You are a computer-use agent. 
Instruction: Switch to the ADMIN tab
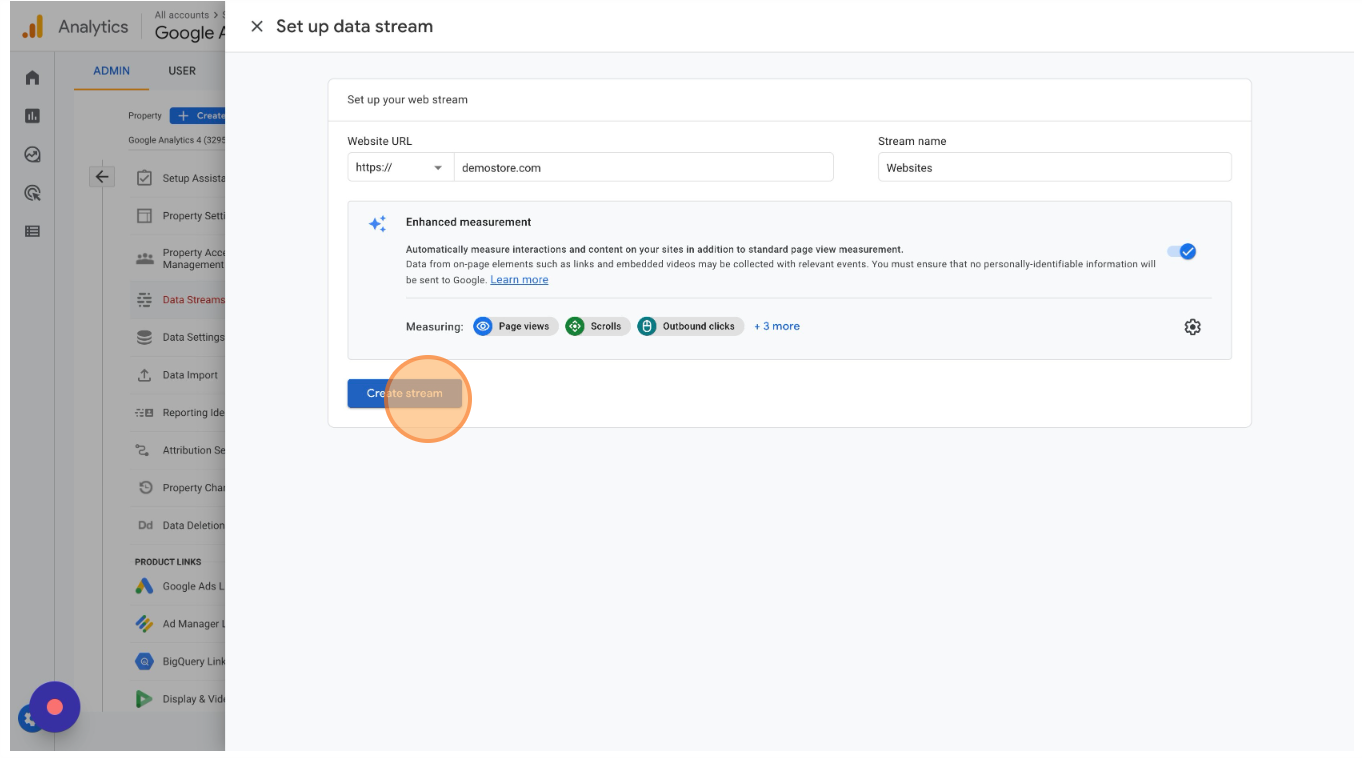[x=112, y=71]
